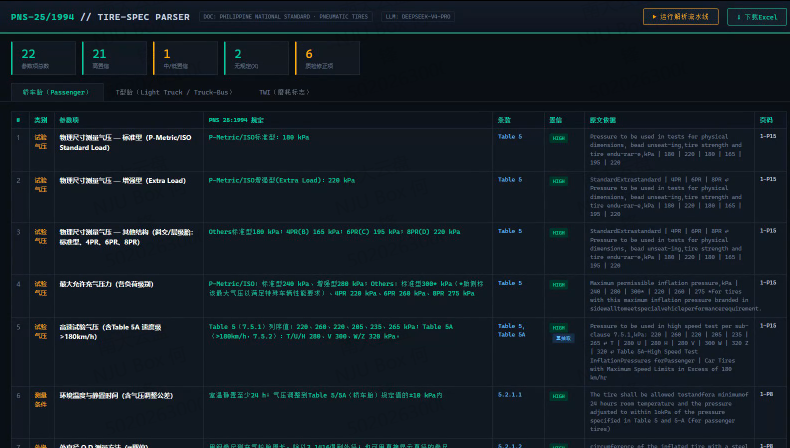This screenshot has height=448, width=790.
Task: Download the results as Excel
Action: [x=757, y=17]
